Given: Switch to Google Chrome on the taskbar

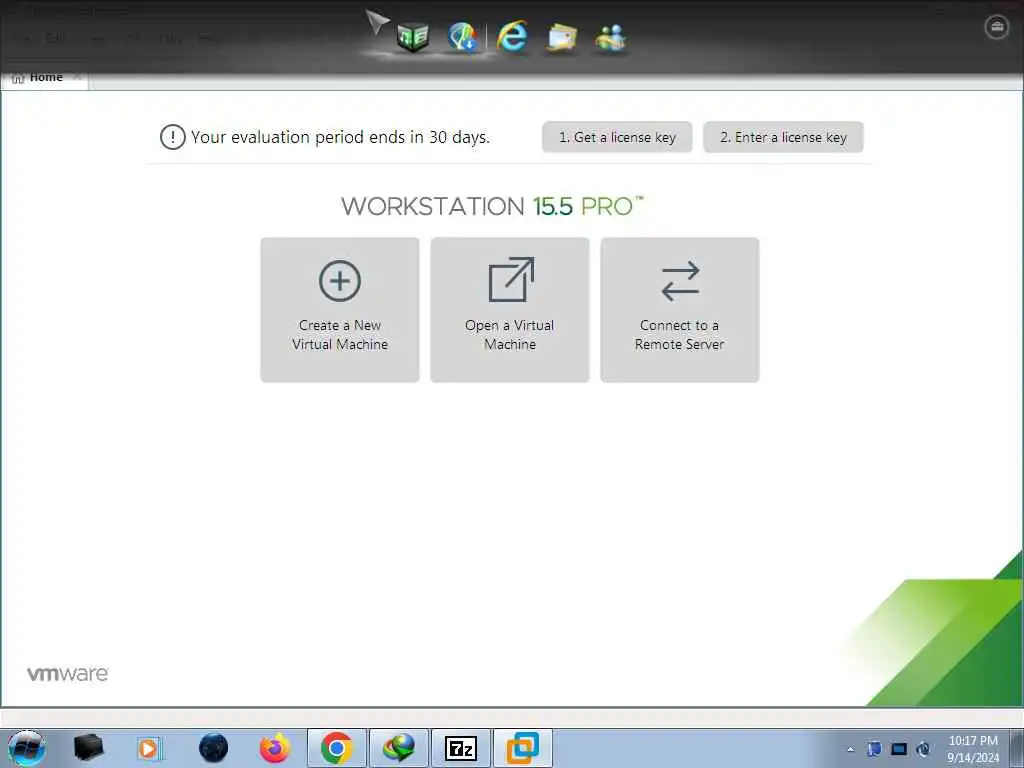Looking at the screenshot, I should [337, 748].
